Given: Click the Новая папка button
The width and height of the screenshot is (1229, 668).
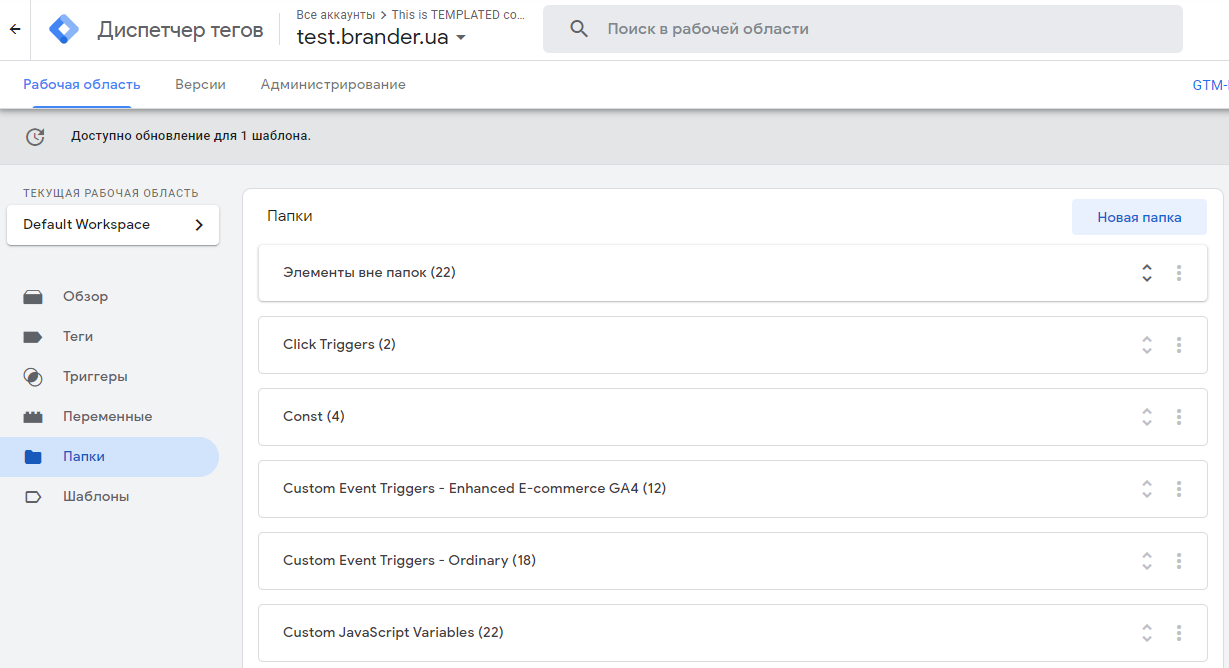Looking at the screenshot, I should [1139, 217].
